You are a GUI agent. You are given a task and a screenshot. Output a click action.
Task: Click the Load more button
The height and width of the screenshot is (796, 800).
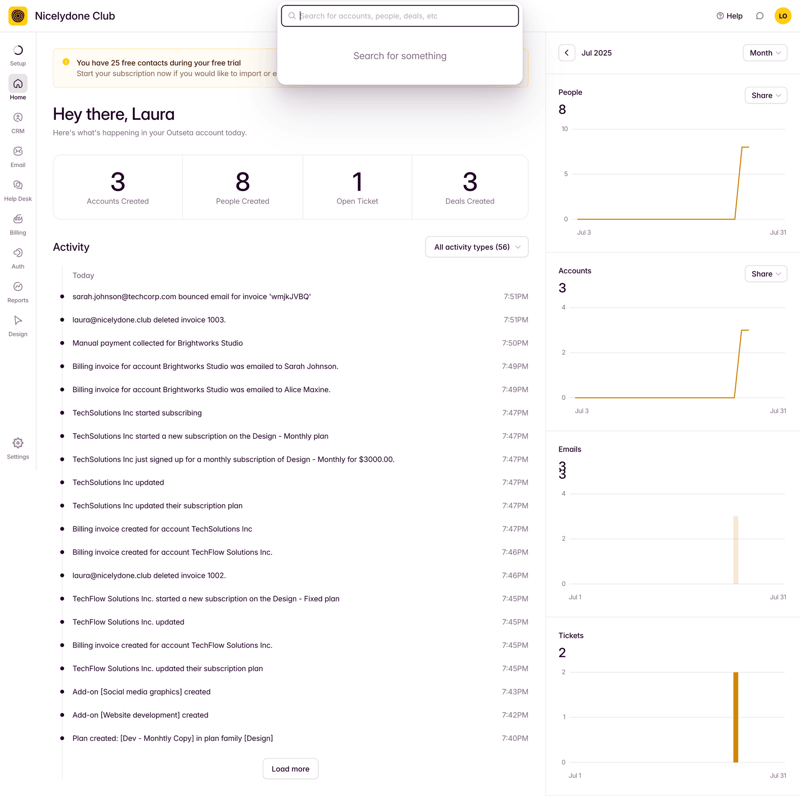click(x=290, y=768)
